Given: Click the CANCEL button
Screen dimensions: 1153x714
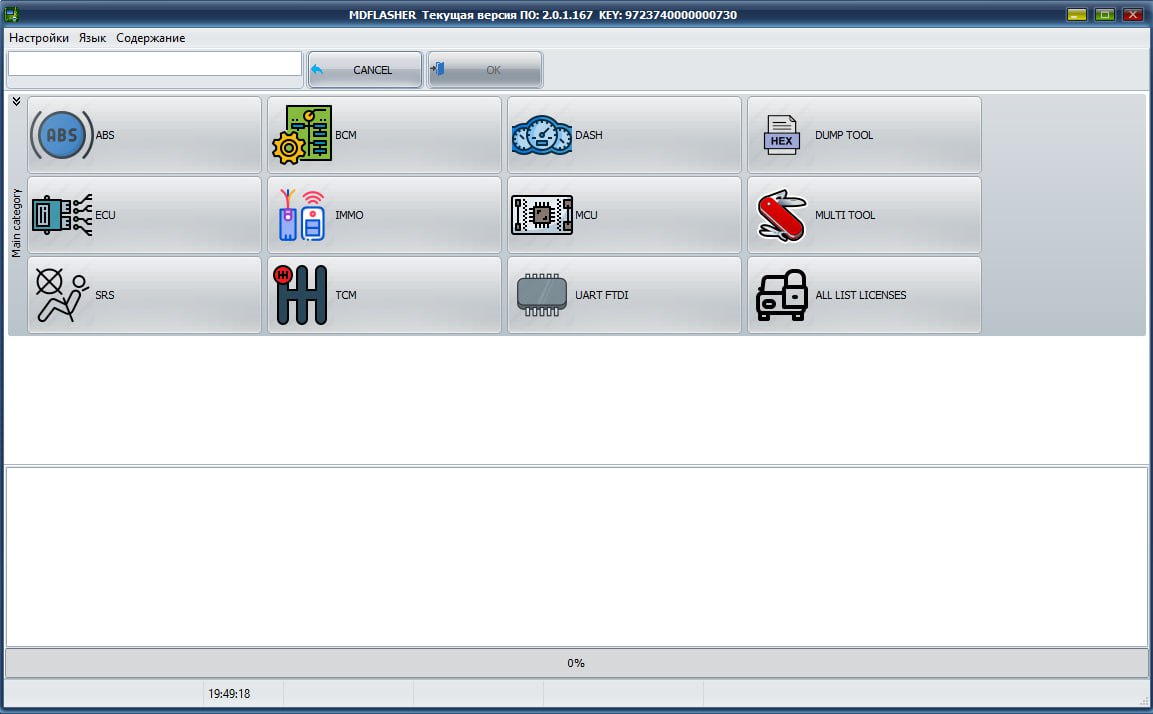Looking at the screenshot, I should pyautogui.click(x=365, y=70).
